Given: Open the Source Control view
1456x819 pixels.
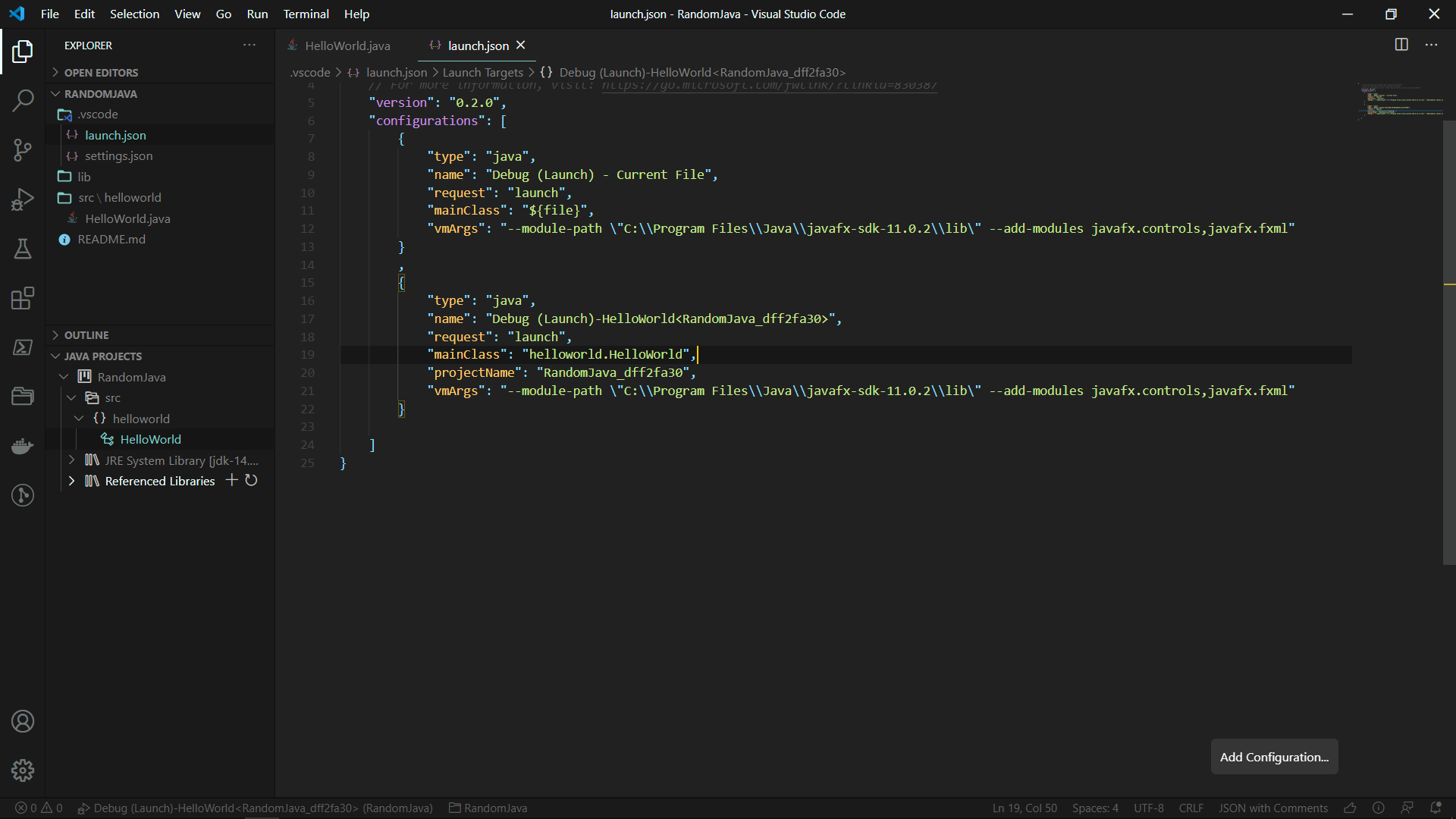Looking at the screenshot, I should (23, 149).
